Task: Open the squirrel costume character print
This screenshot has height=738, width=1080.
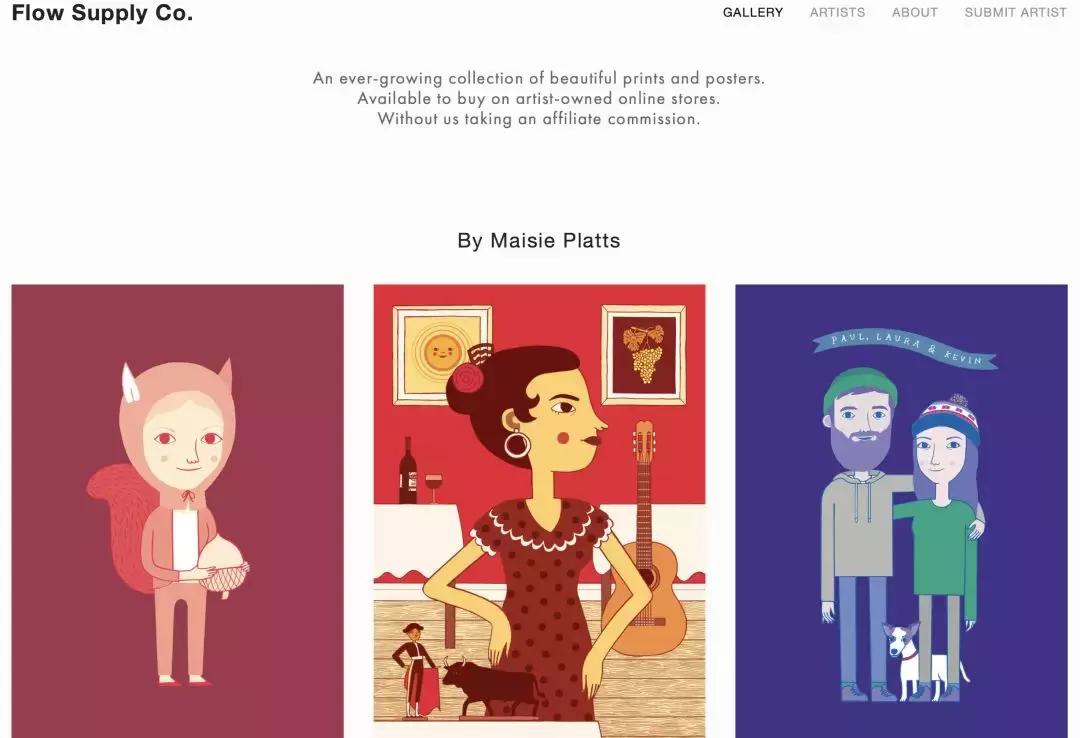Action: [178, 511]
